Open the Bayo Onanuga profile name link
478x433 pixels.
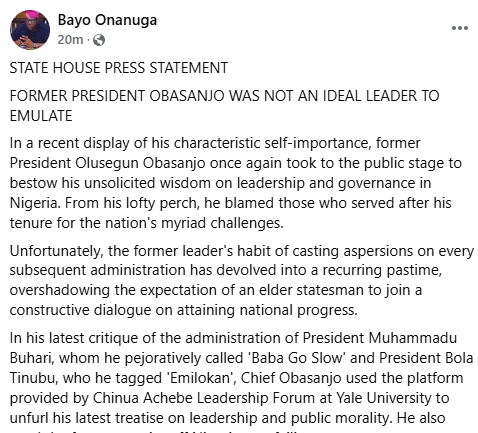coord(107,20)
